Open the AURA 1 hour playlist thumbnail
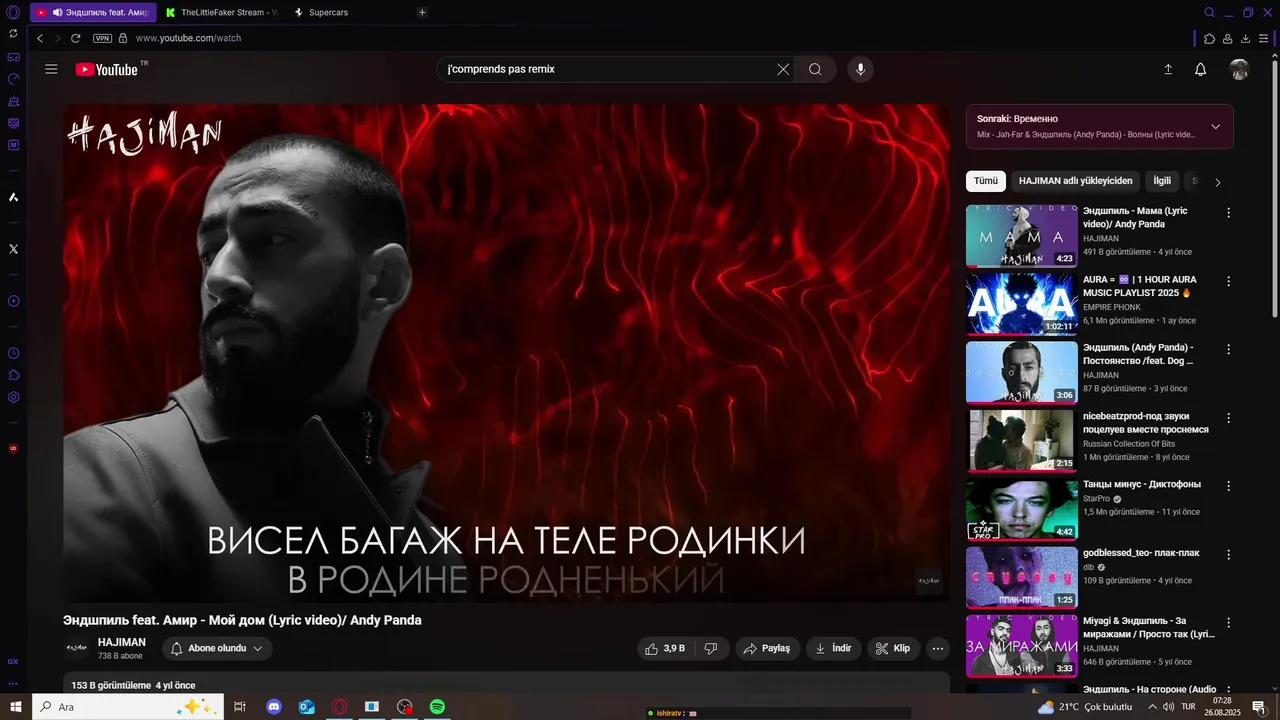The width and height of the screenshot is (1280, 720). click(1022, 304)
